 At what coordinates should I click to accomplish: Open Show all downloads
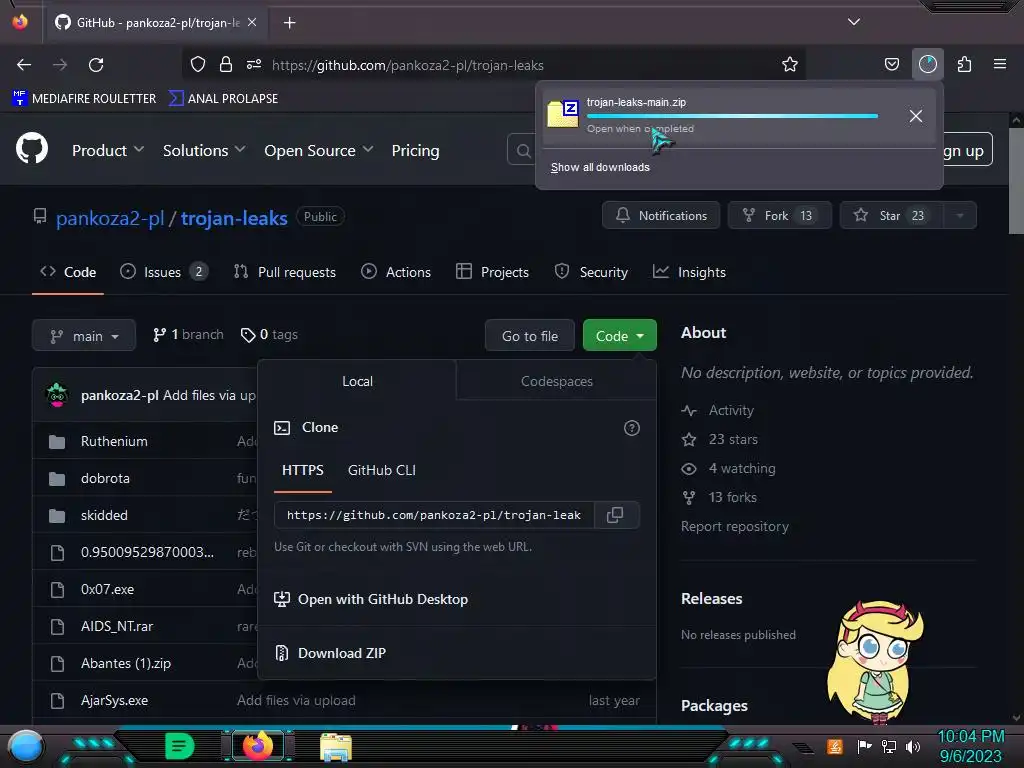[x=600, y=167]
